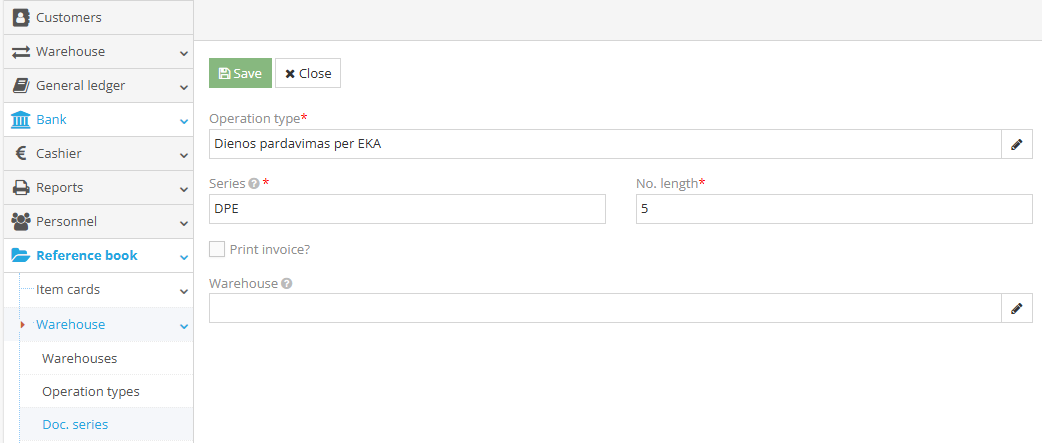Click the Reports printer icon
The image size is (1042, 443).
[x=20, y=187]
